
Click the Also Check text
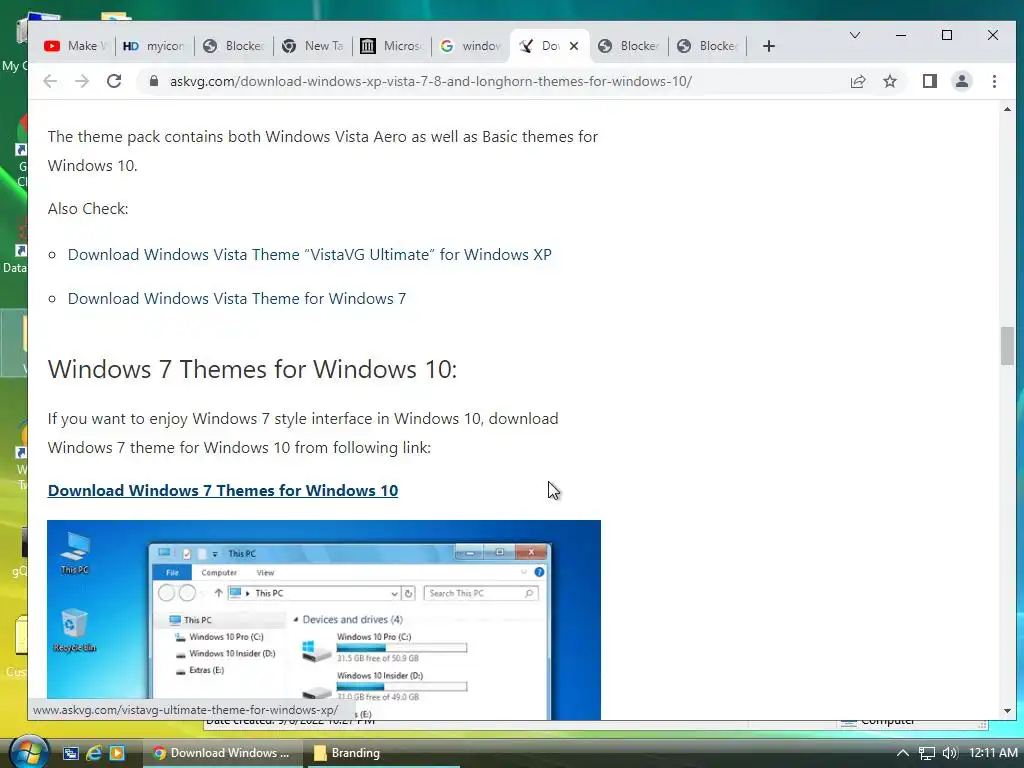tap(88, 209)
